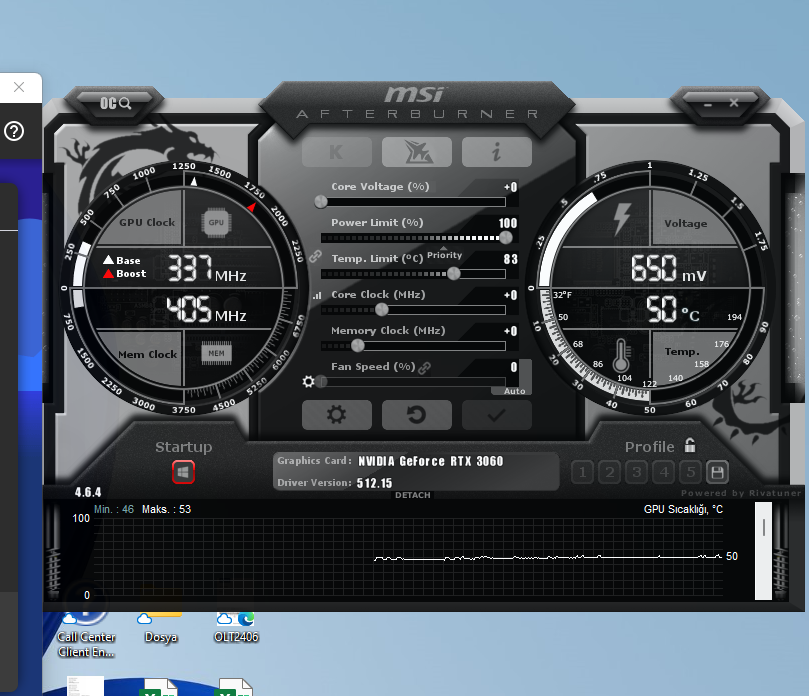Click GPU chip icon in gauge

tap(216, 223)
